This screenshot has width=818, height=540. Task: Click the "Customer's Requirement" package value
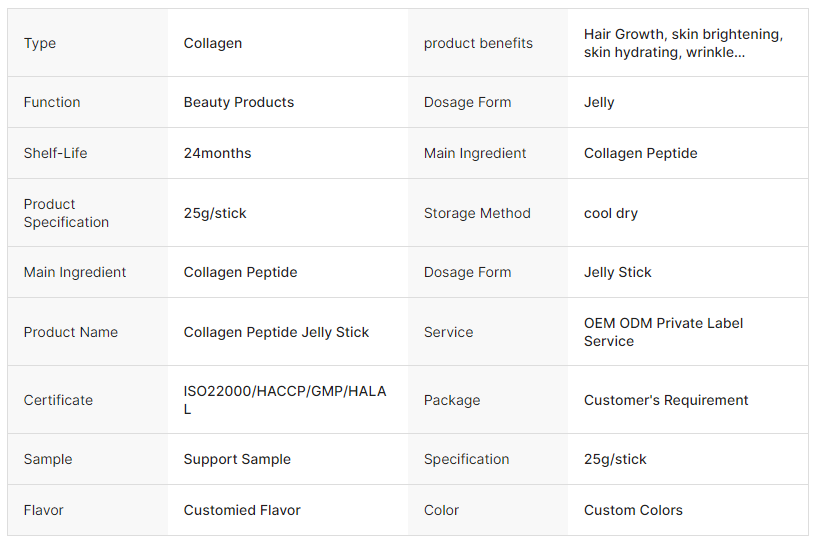[666, 400]
